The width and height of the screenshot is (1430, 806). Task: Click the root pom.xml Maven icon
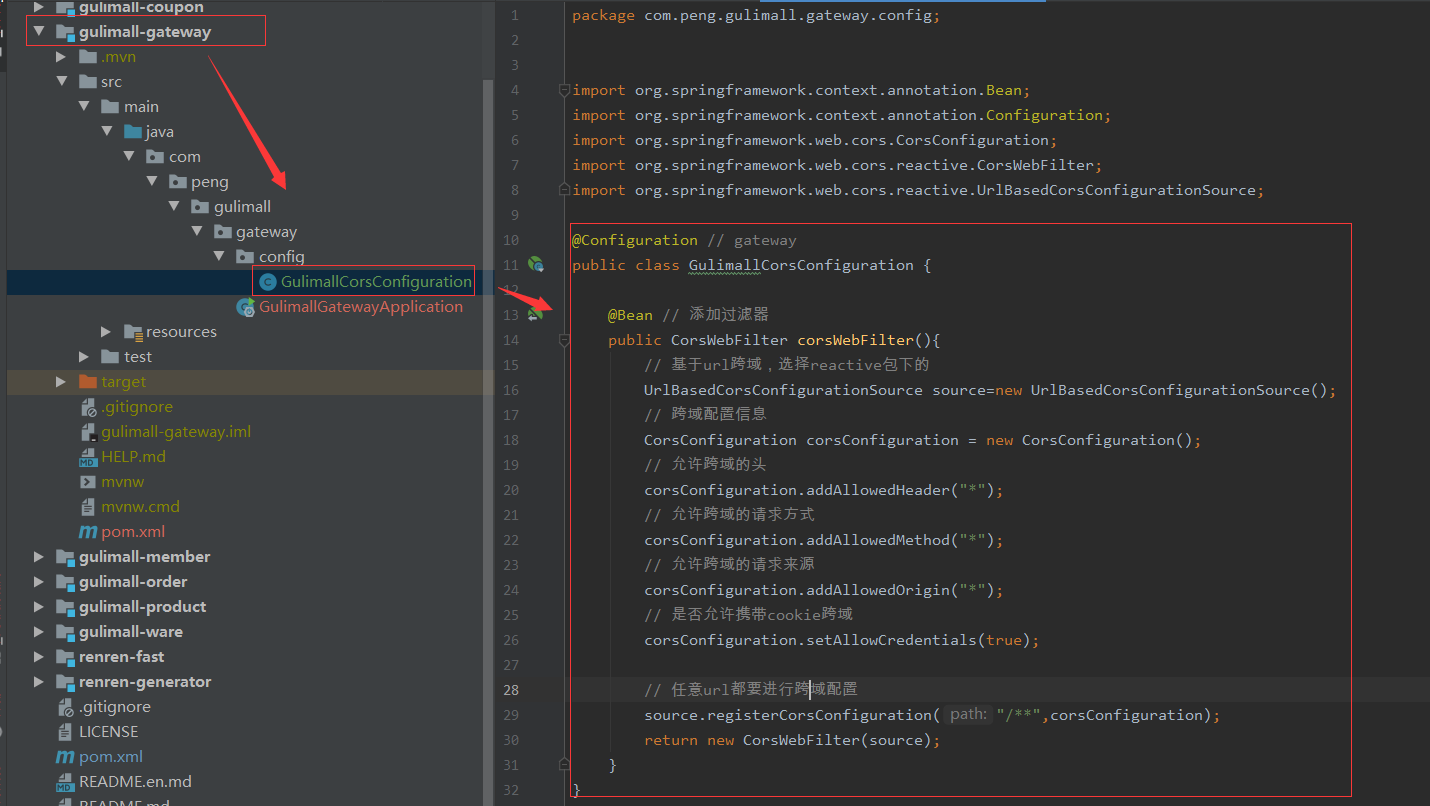65,757
